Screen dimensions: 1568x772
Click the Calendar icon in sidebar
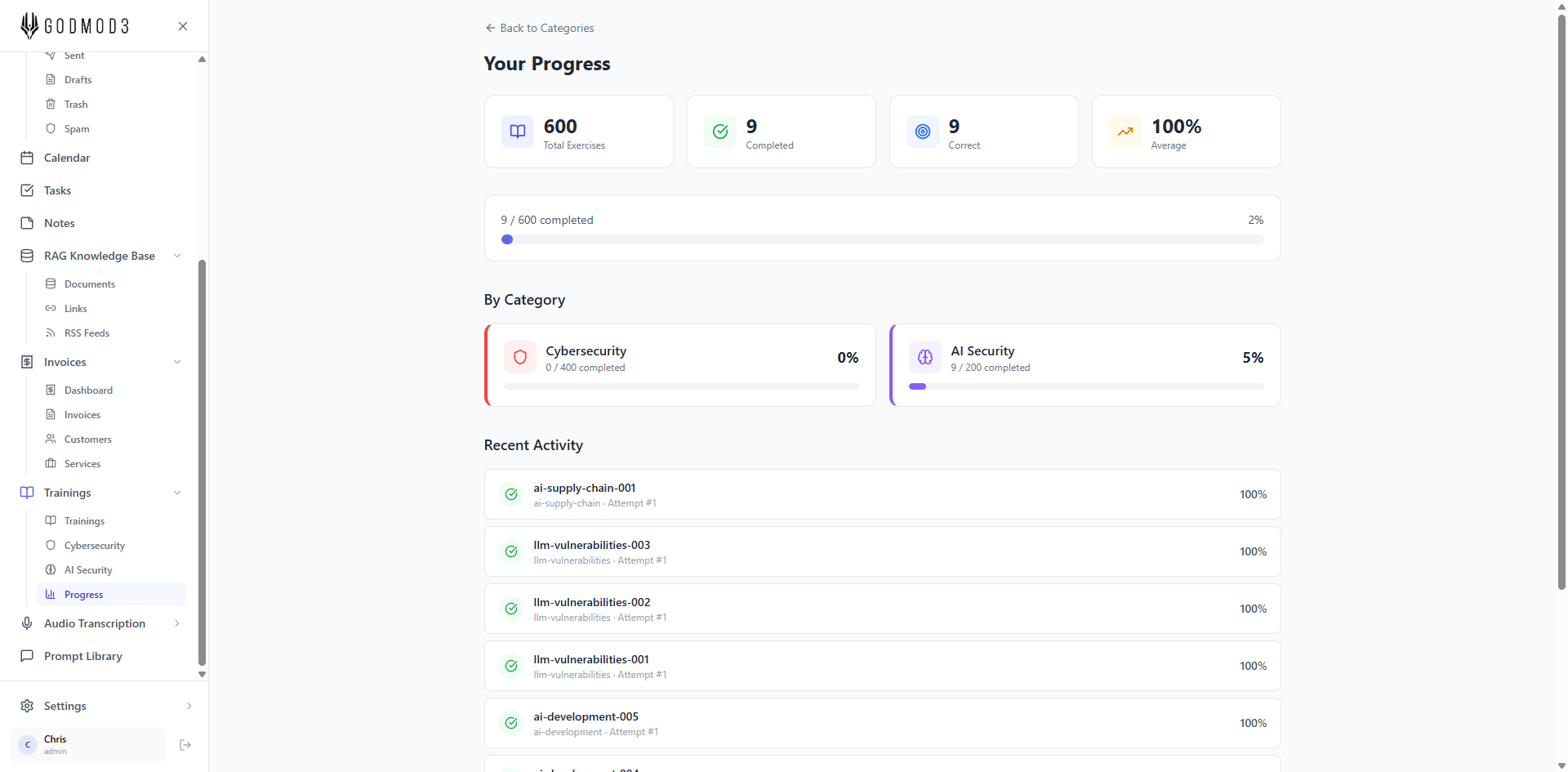pos(27,158)
